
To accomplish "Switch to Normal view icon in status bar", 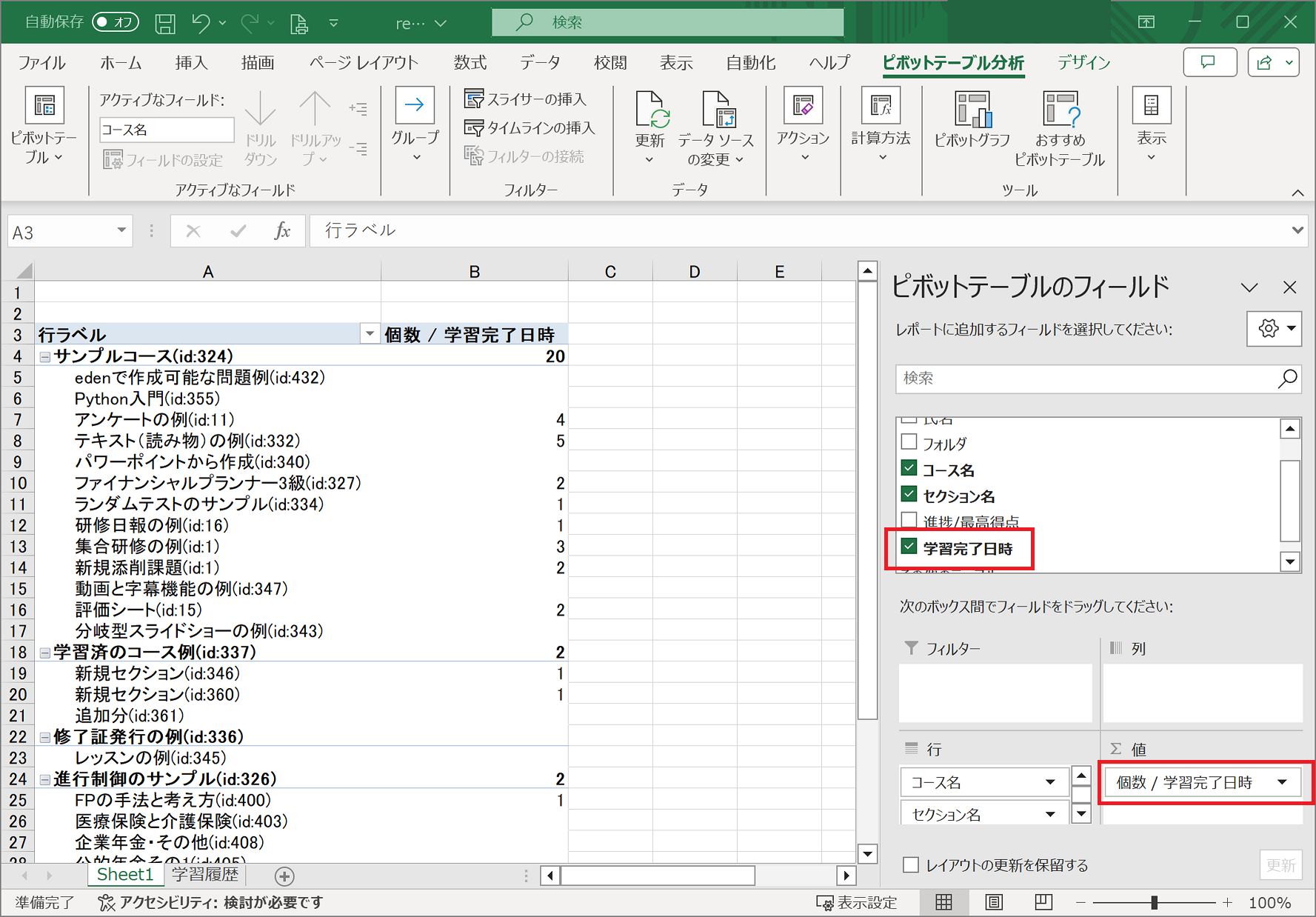I will [943, 902].
